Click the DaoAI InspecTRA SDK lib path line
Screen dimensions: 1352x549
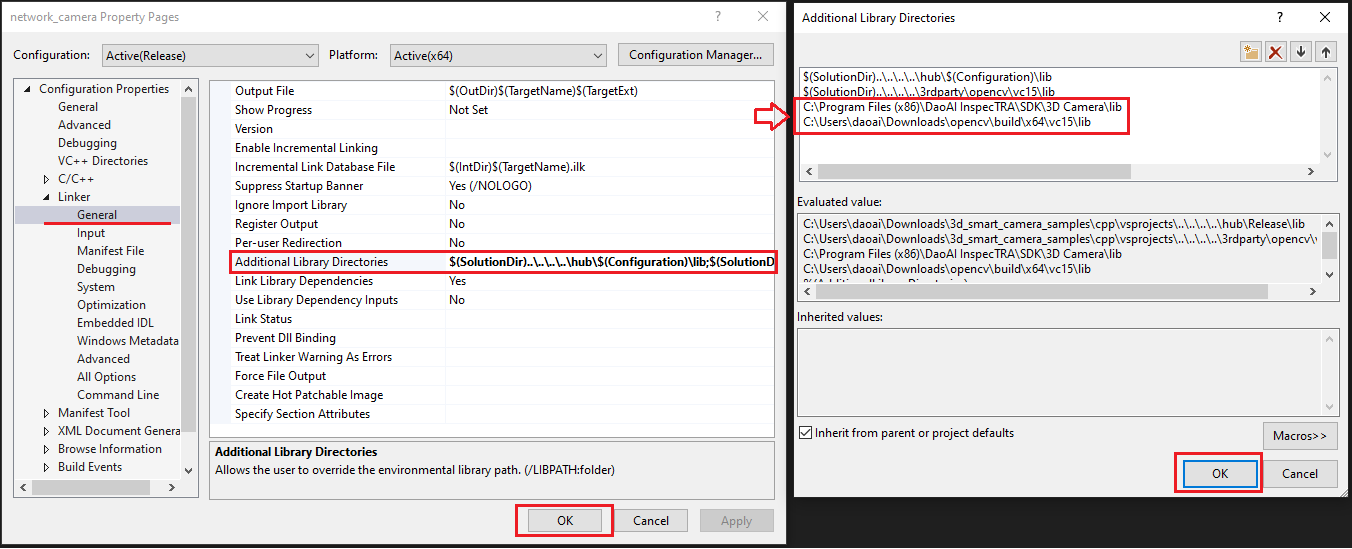962,106
